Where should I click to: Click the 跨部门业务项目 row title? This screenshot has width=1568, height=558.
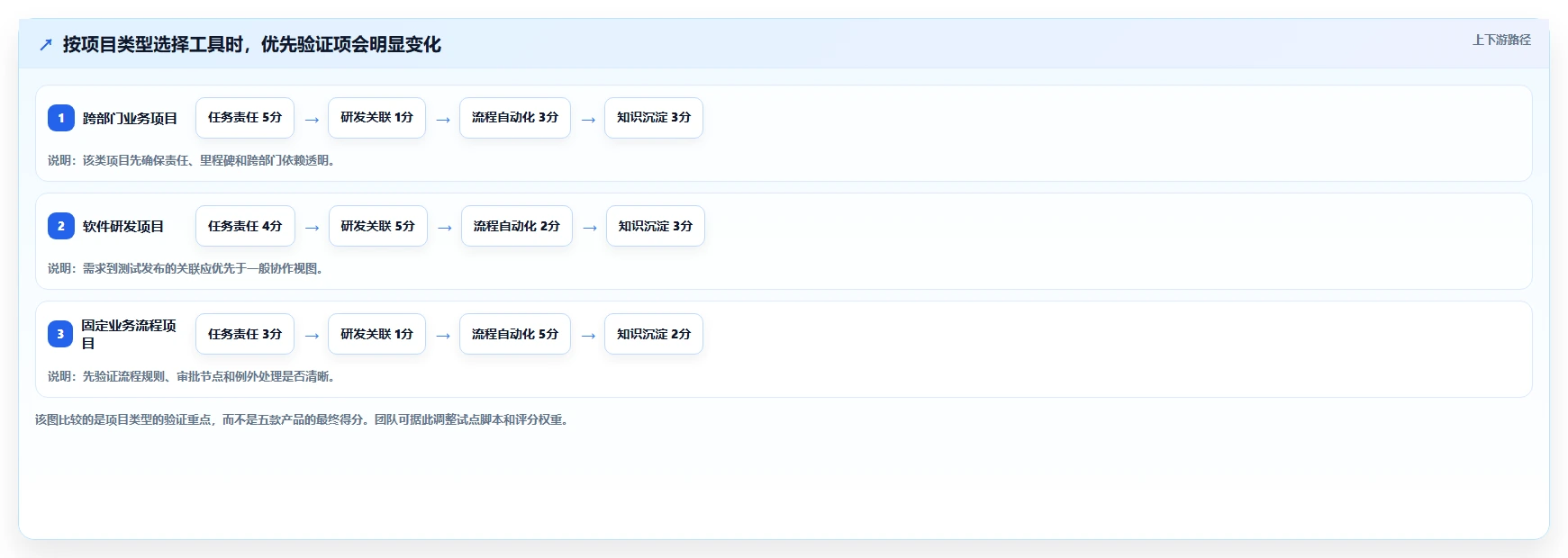click(x=130, y=118)
